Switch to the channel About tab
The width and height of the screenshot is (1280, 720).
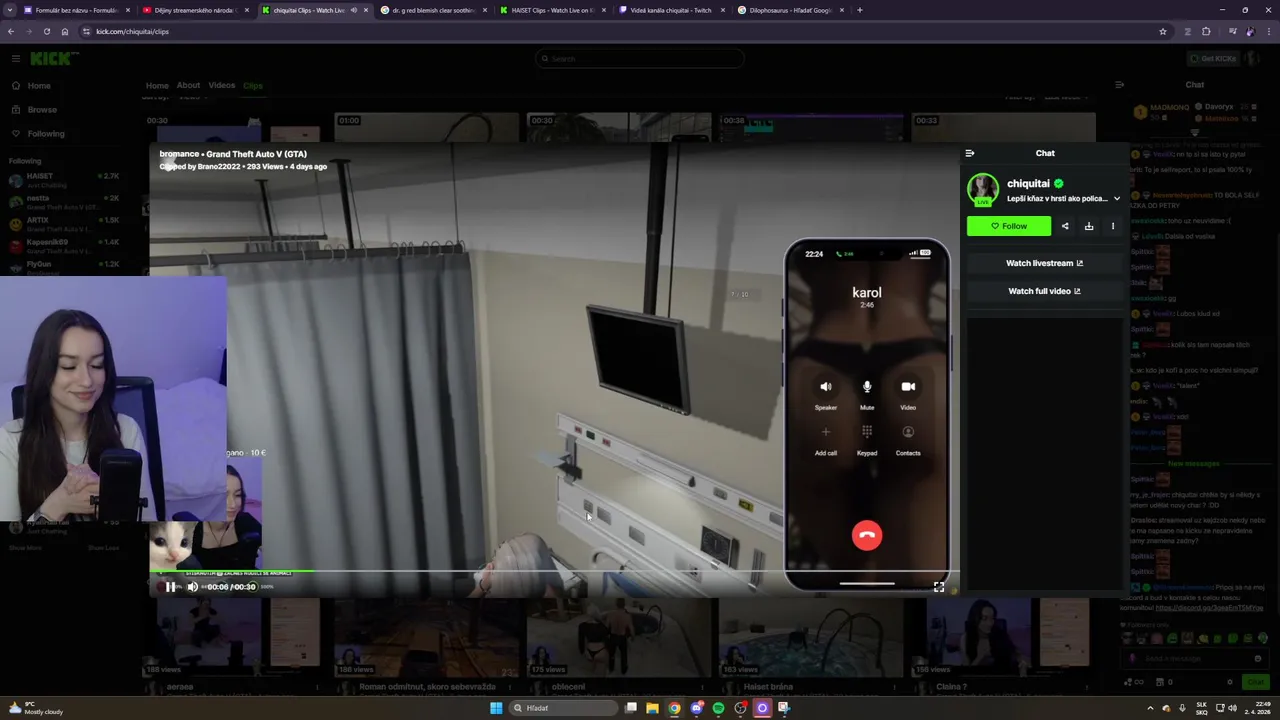188,86
